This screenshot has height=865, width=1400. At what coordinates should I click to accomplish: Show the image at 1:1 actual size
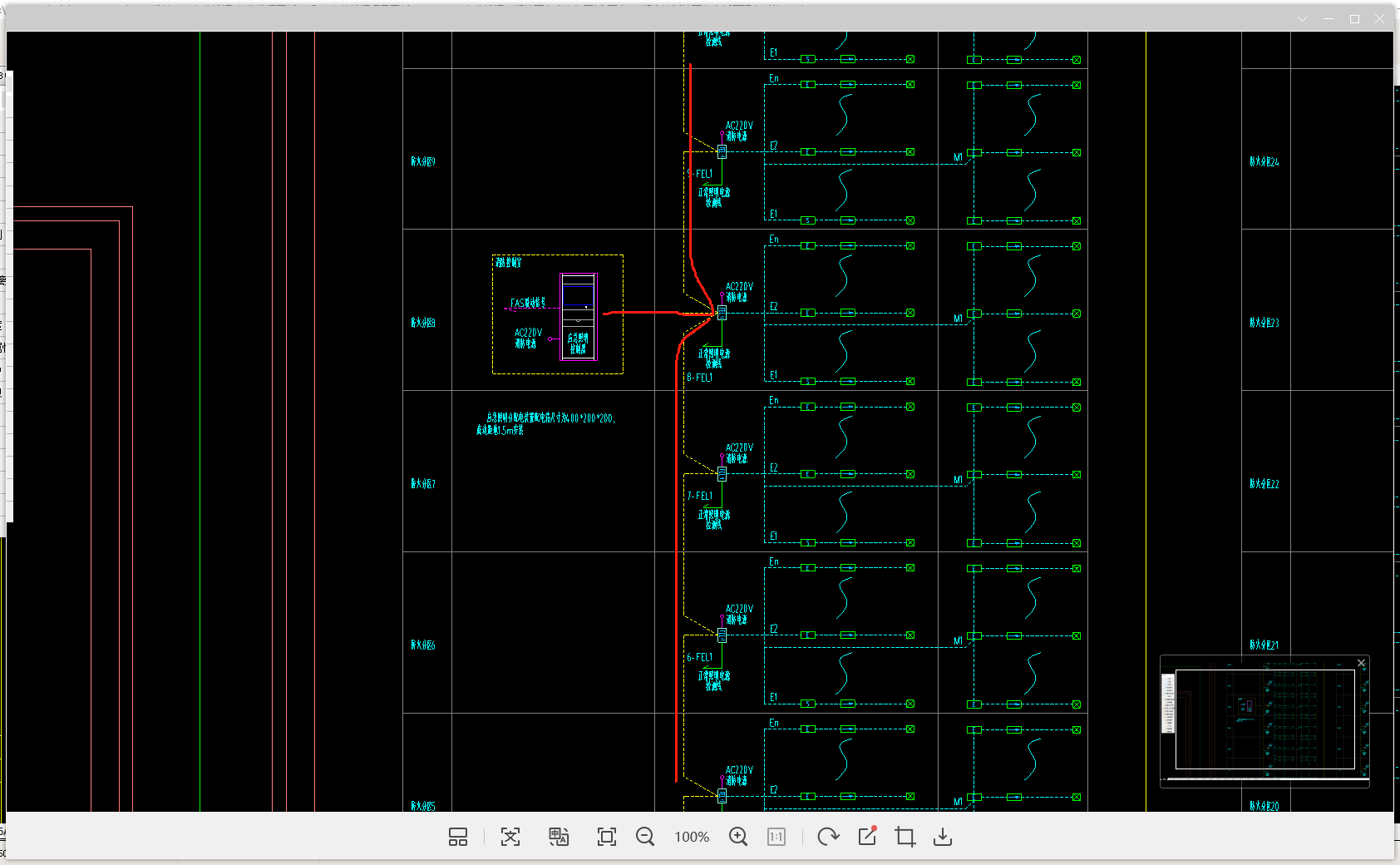click(776, 837)
